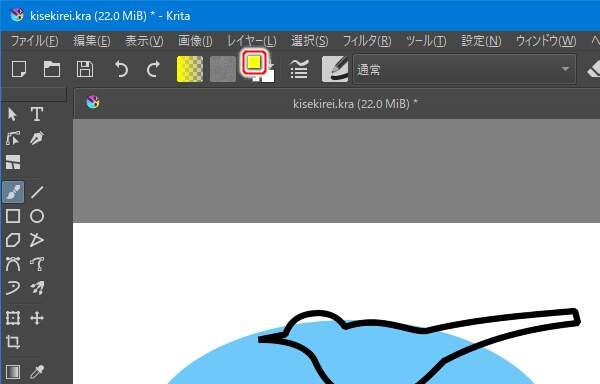Select the Rectangle tool
The width and height of the screenshot is (600, 384).
click(13, 216)
